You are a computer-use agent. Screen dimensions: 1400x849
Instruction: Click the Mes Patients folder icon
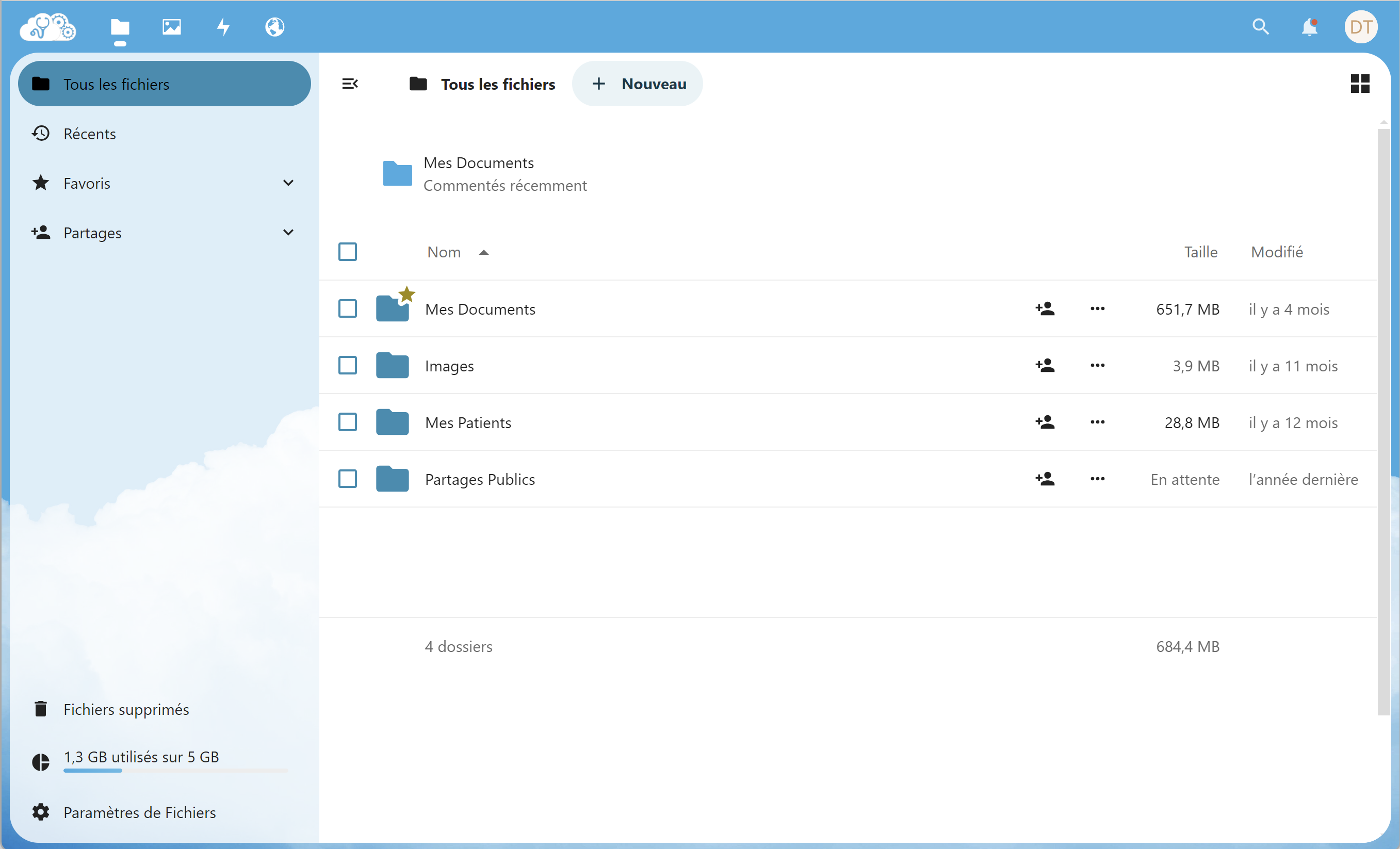(x=393, y=421)
